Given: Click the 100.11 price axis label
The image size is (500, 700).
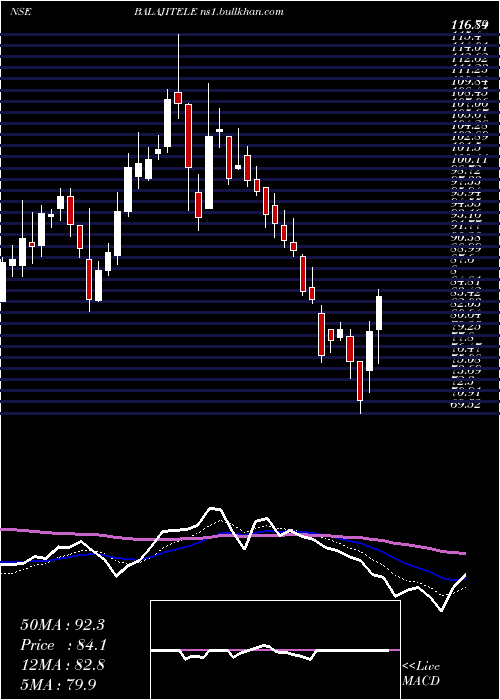Looking at the screenshot, I should (469, 160).
